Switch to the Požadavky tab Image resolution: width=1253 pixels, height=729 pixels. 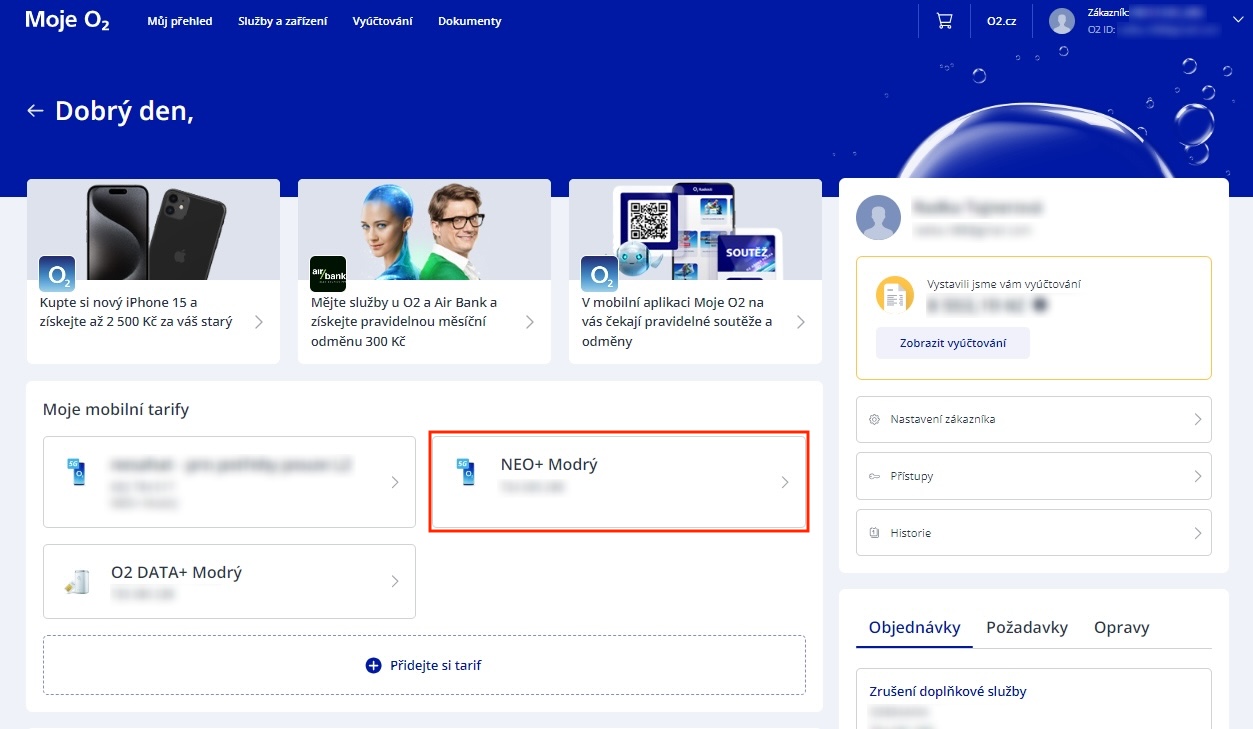tap(1027, 627)
